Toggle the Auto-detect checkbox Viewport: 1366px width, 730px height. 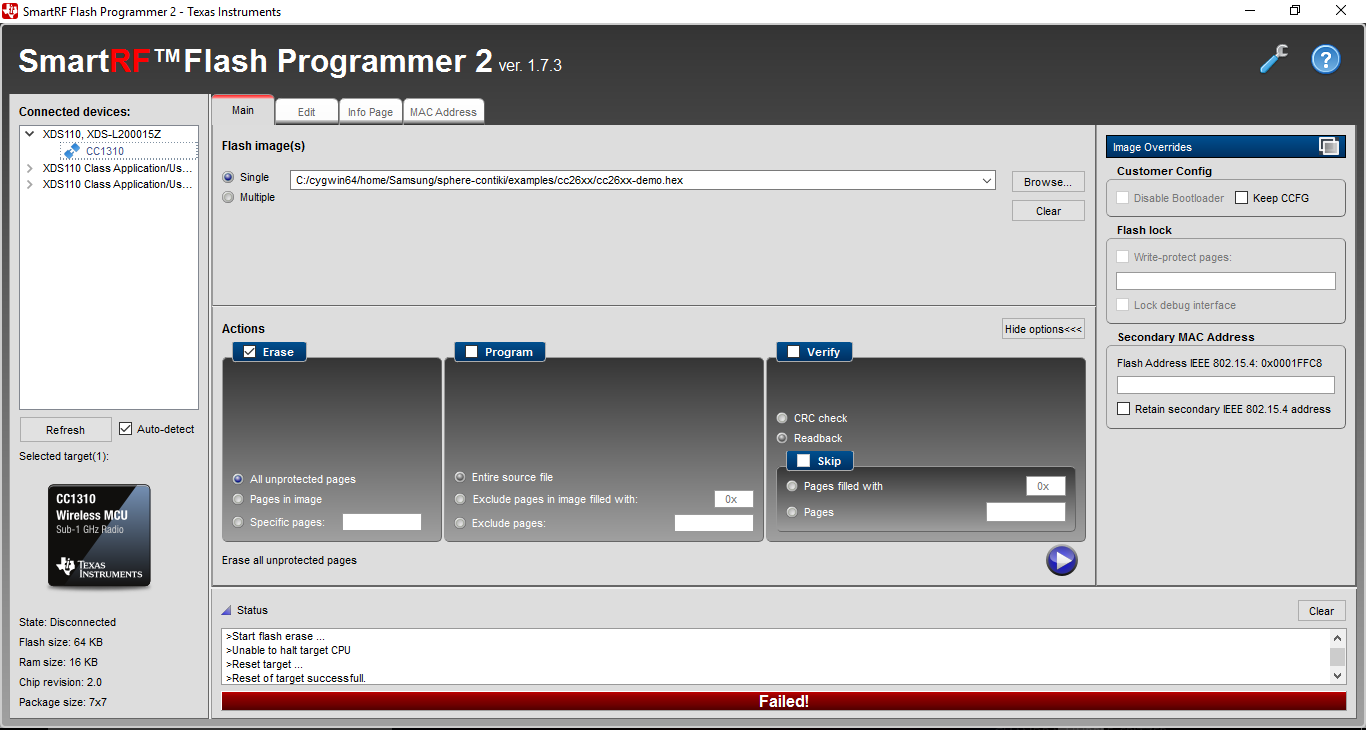pos(125,429)
